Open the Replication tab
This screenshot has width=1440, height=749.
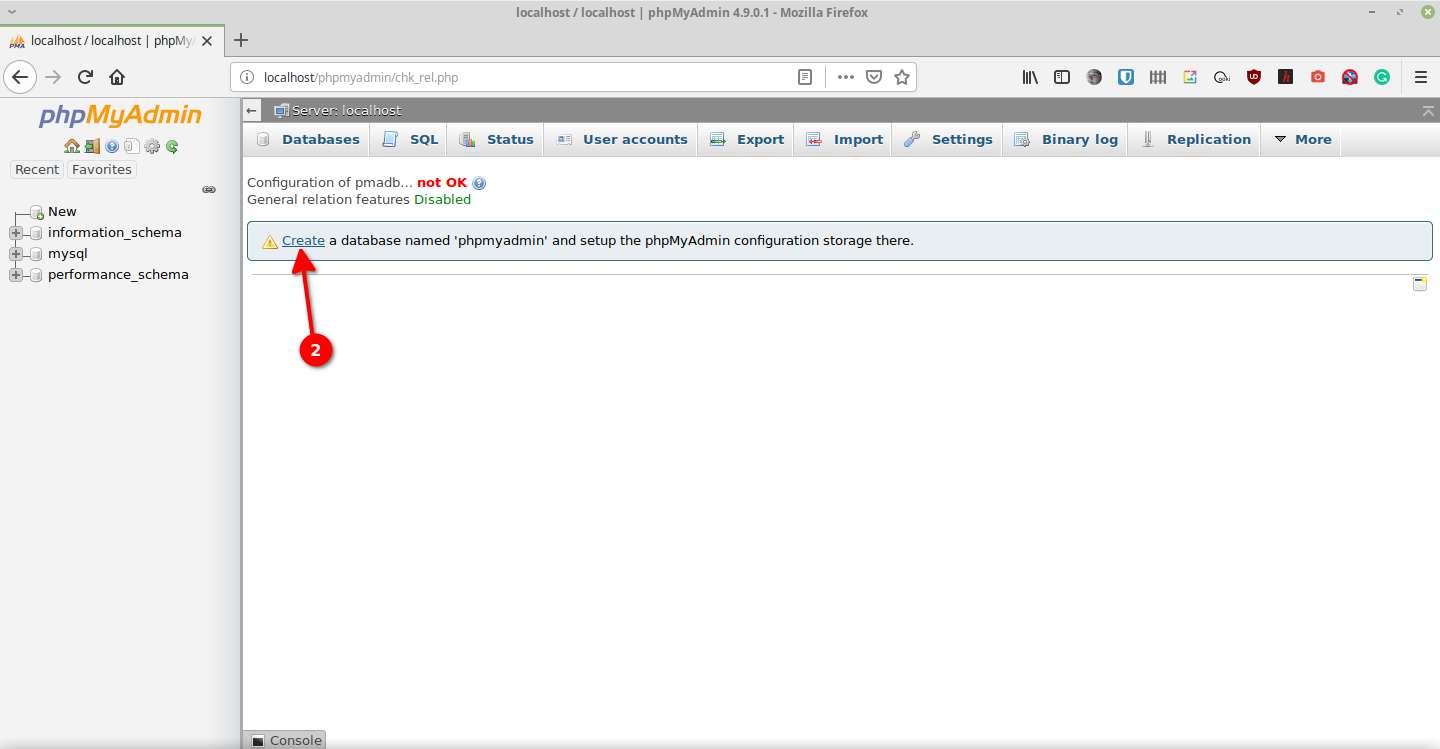pyautogui.click(x=1195, y=140)
